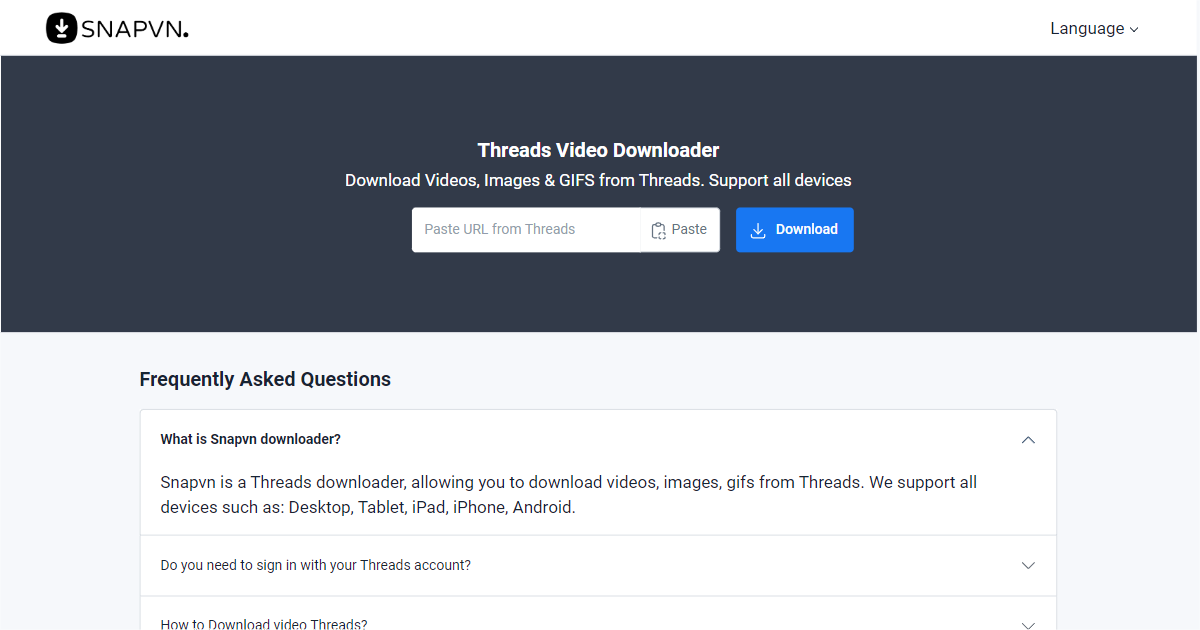The image size is (1200, 630).
Task: Click the chevron next to 'How to Download video Threads?'
Action: (x=1028, y=624)
